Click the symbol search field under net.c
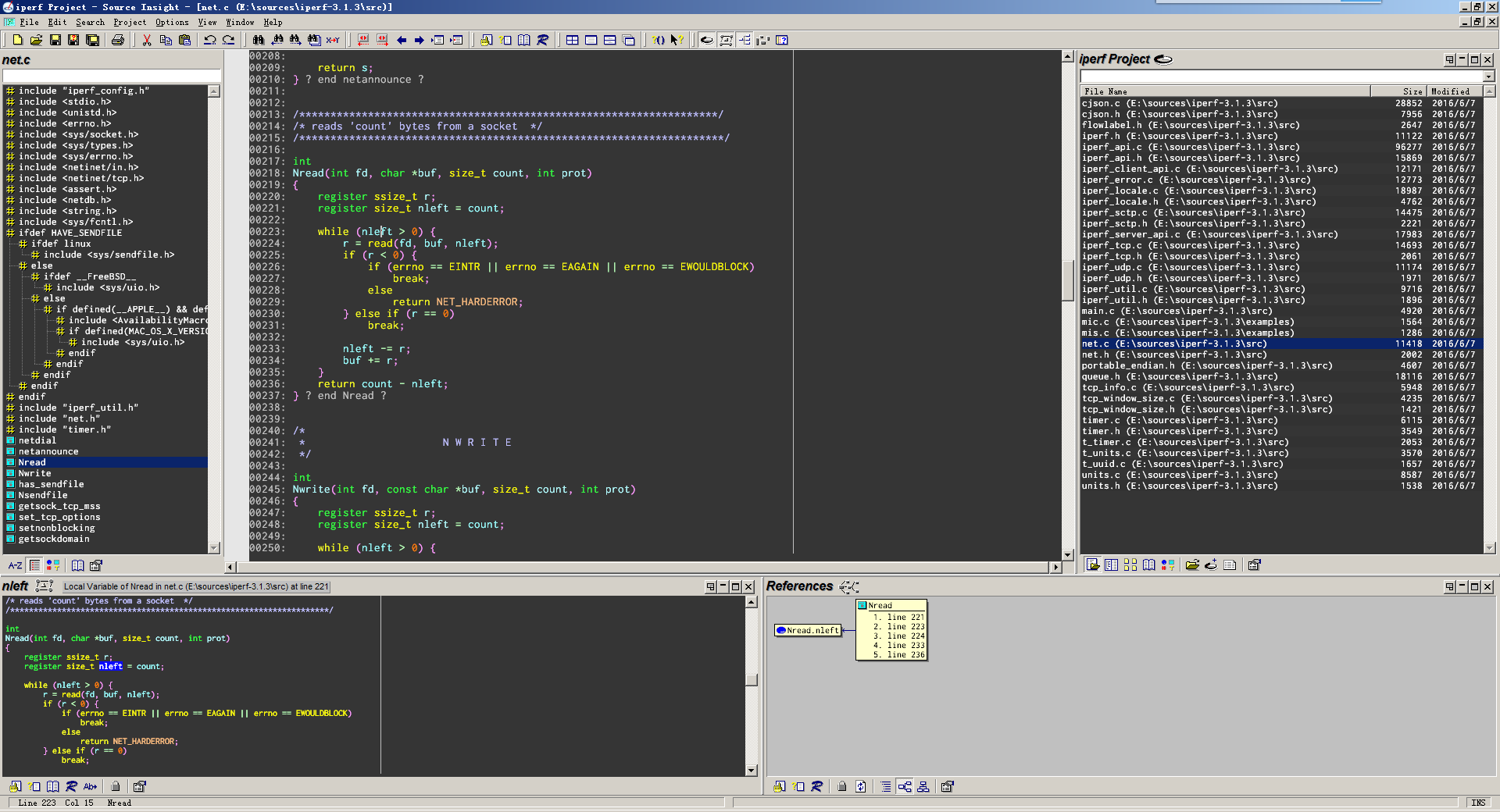 (x=111, y=76)
